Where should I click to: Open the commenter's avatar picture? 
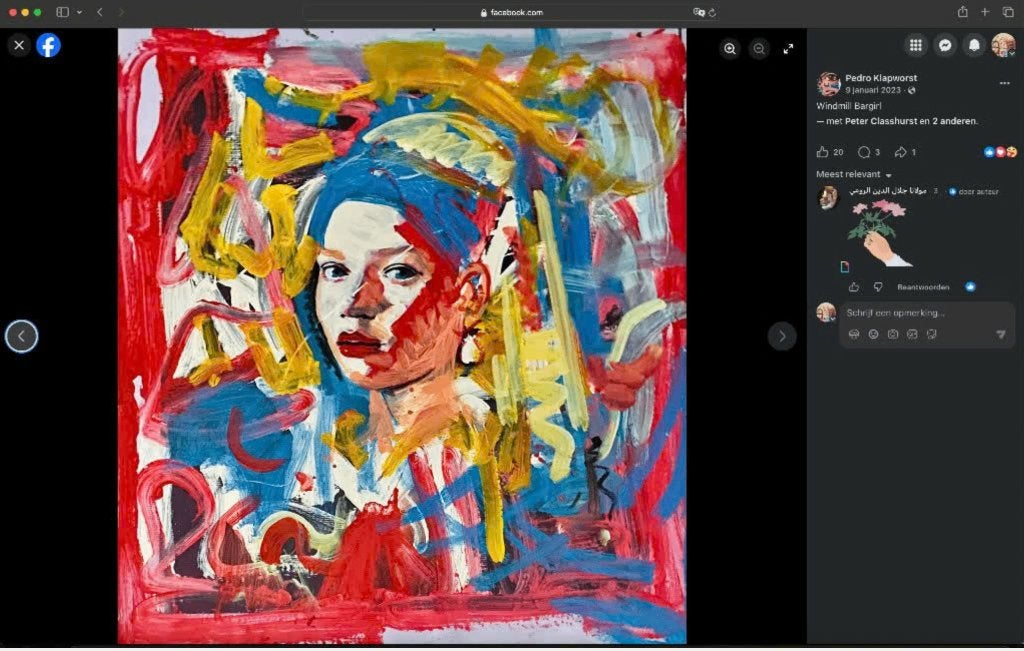tap(827, 197)
